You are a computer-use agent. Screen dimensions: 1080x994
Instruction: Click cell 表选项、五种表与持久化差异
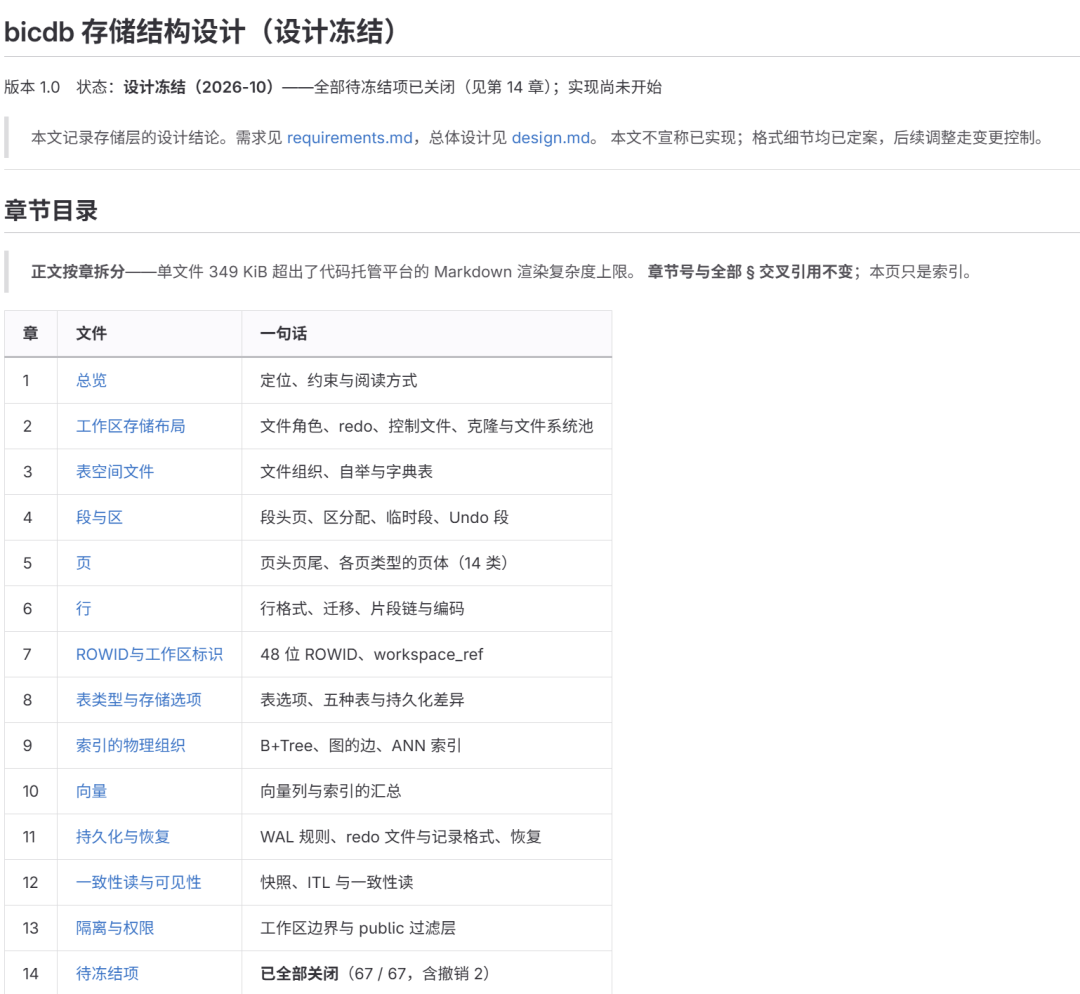426,700
